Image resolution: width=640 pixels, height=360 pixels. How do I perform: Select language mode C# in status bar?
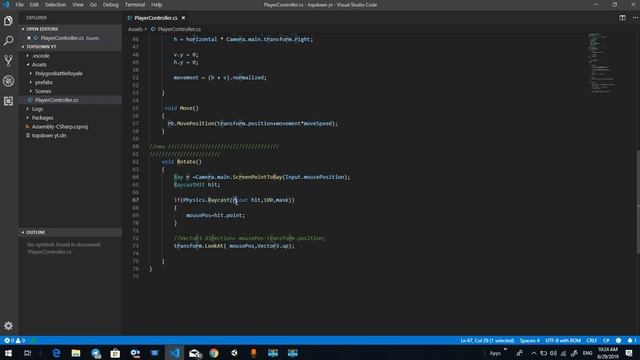(606, 340)
